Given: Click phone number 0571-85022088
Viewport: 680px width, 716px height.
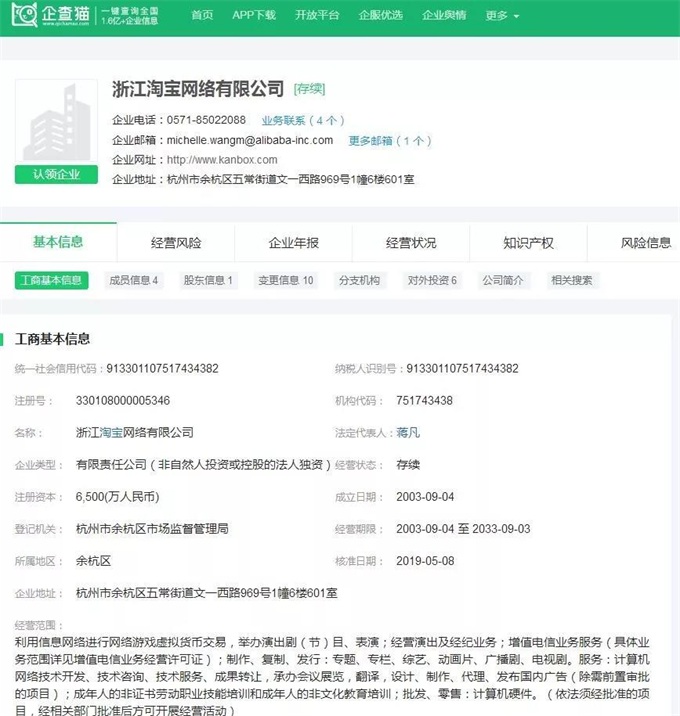Looking at the screenshot, I should tap(206, 120).
